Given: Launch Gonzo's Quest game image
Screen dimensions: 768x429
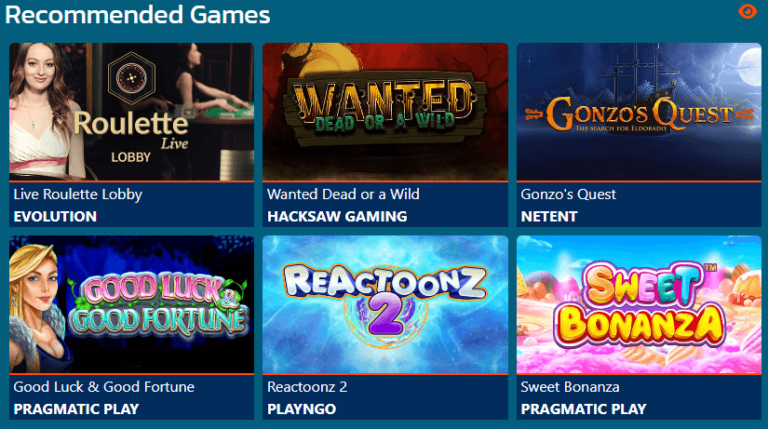Looking at the screenshot, I should 639,112.
